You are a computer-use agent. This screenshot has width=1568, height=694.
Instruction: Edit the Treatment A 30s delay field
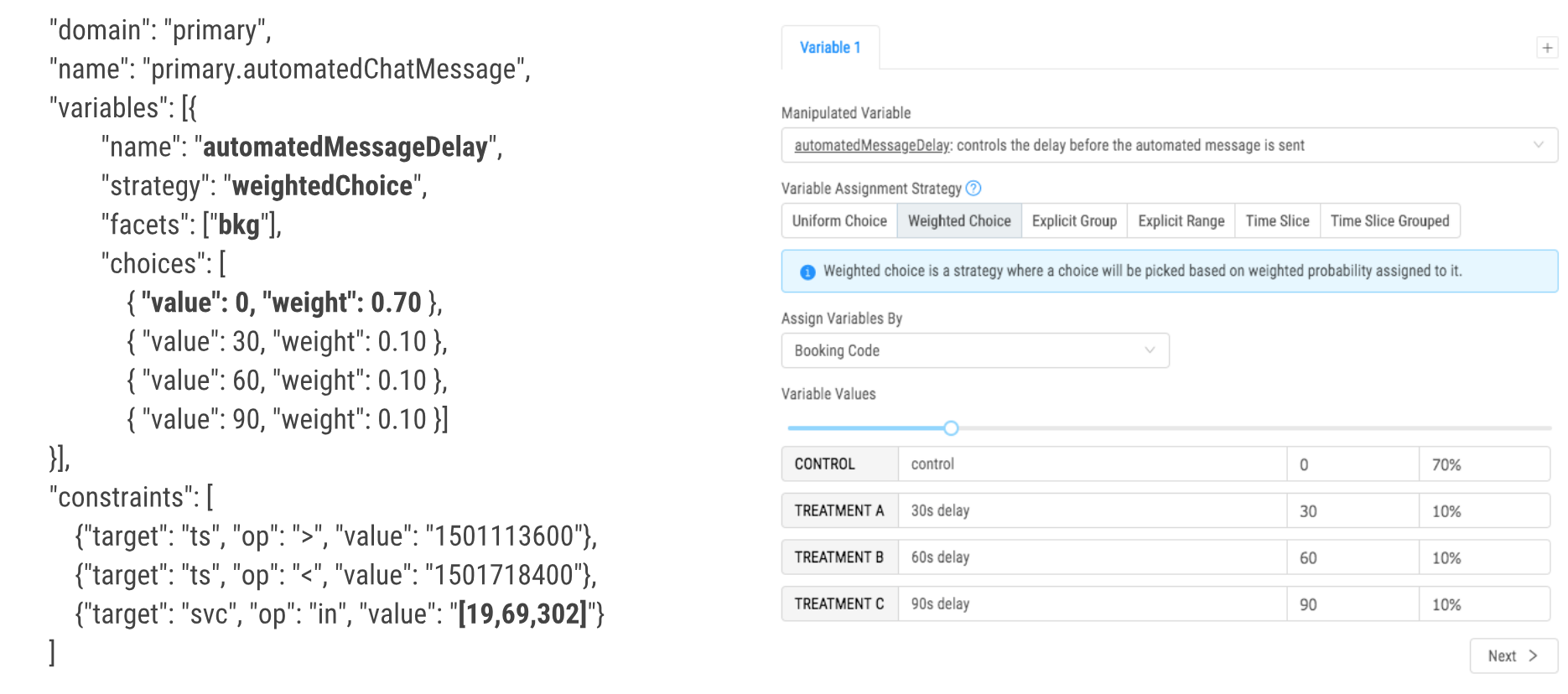click(1092, 511)
